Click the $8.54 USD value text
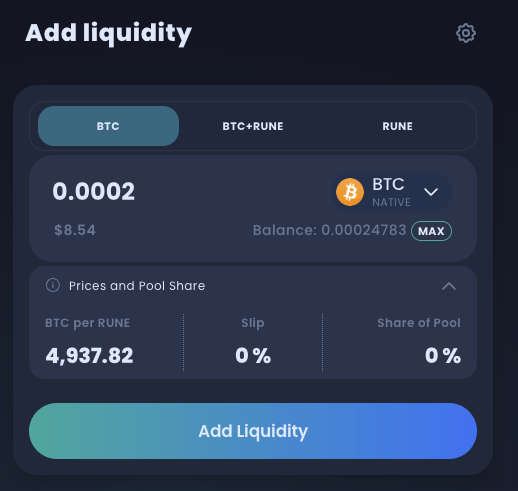This screenshot has width=518, height=491. click(x=75, y=230)
